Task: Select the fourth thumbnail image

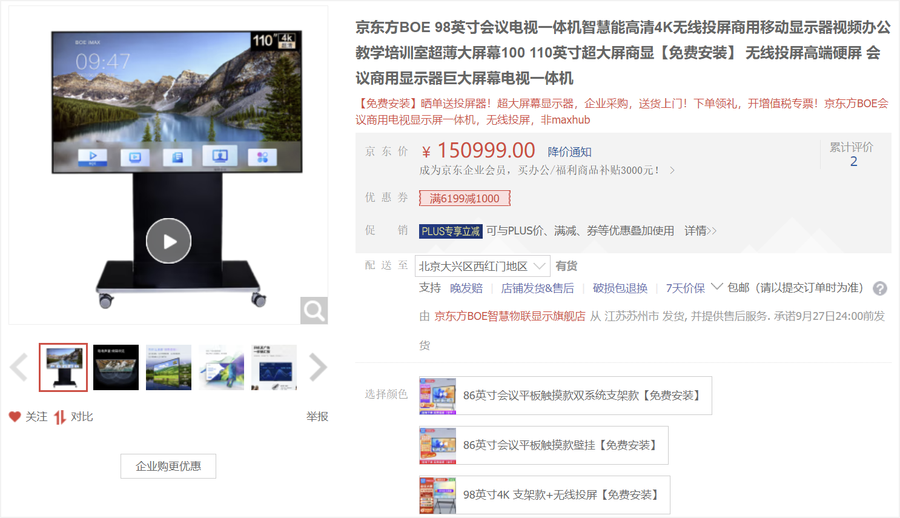Action: [222, 368]
